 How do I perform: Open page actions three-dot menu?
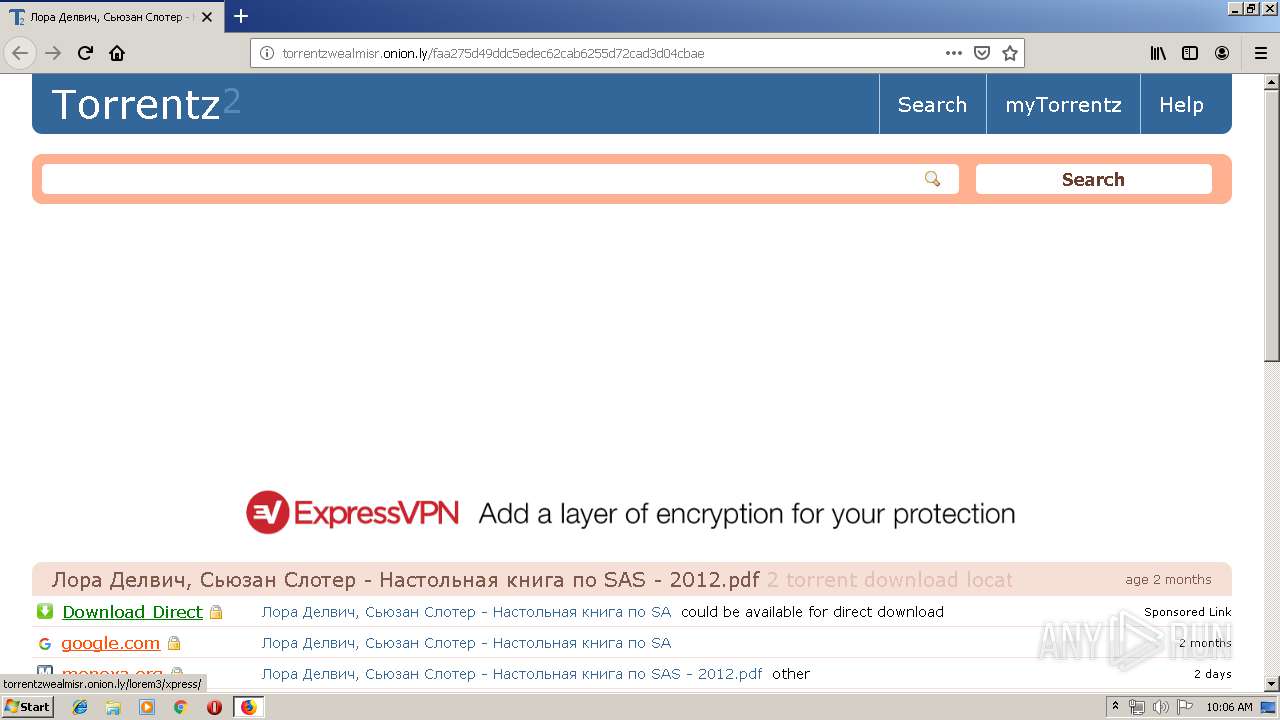point(954,53)
